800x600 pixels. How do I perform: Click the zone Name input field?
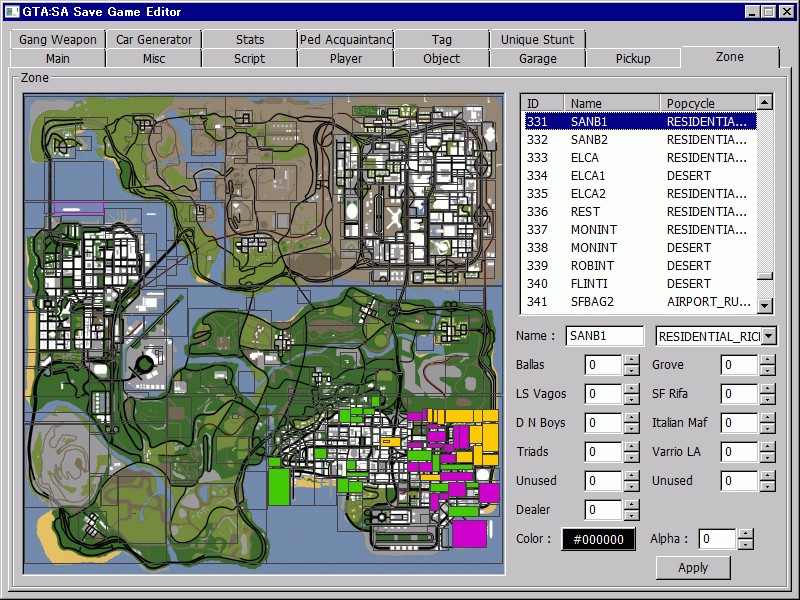coord(605,336)
